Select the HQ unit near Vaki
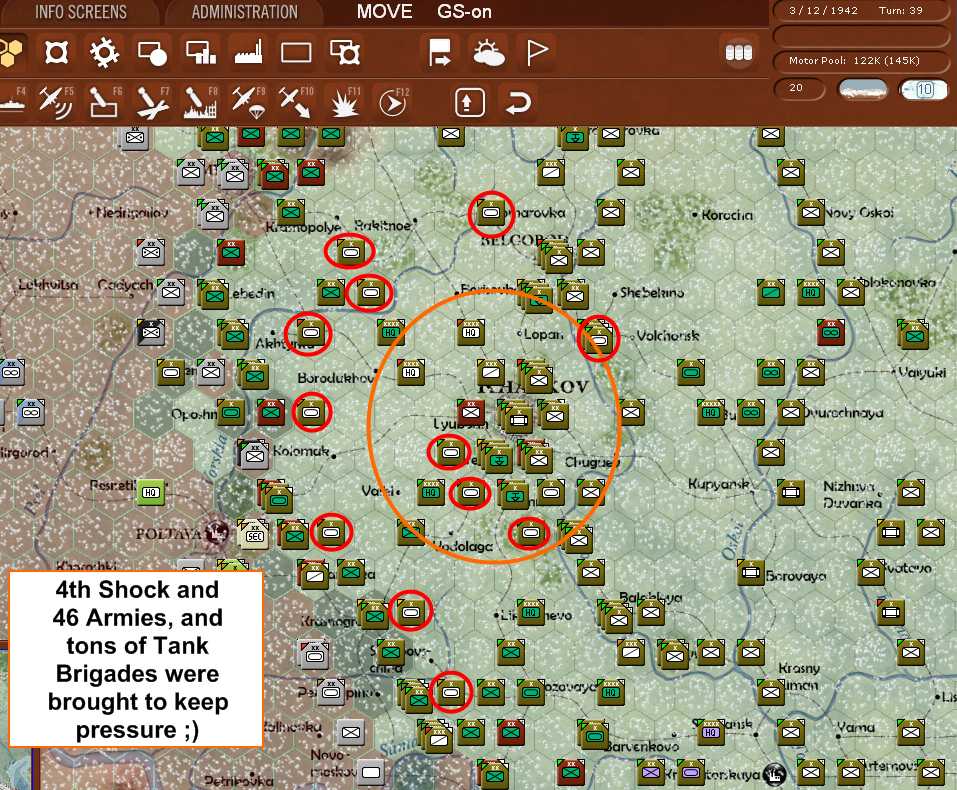The height and width of the screenshot is (790, 957). pos(431,492)
